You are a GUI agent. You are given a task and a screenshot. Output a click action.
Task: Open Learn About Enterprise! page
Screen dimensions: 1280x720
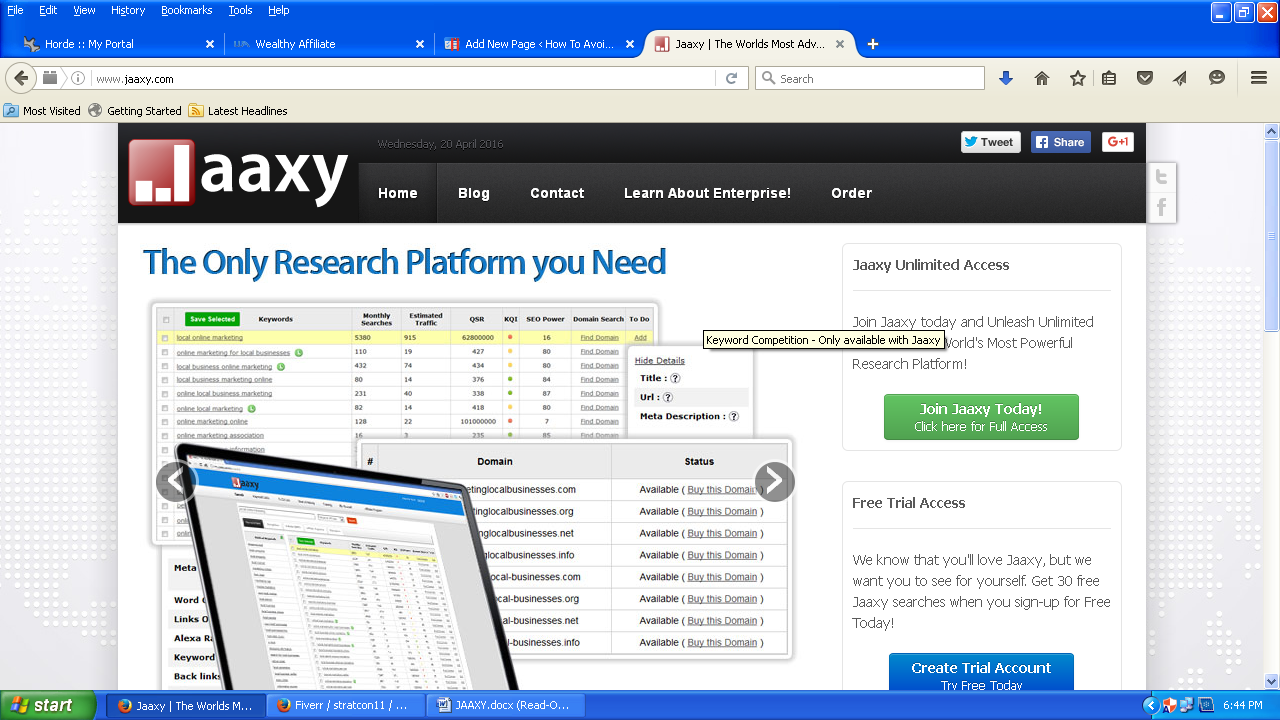pyautogui.click(x=707, y=193)
